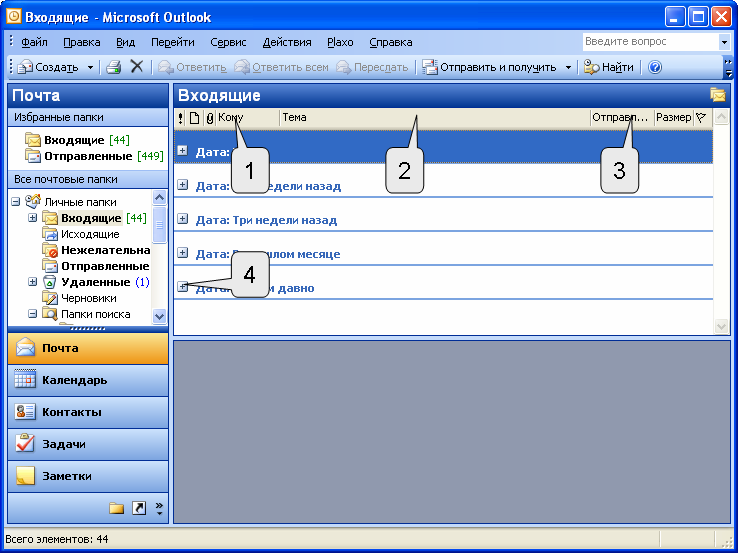The image size is (738, 553).
Task: Select Отправленные [449] favorite folder
Action: click(94, 156)
